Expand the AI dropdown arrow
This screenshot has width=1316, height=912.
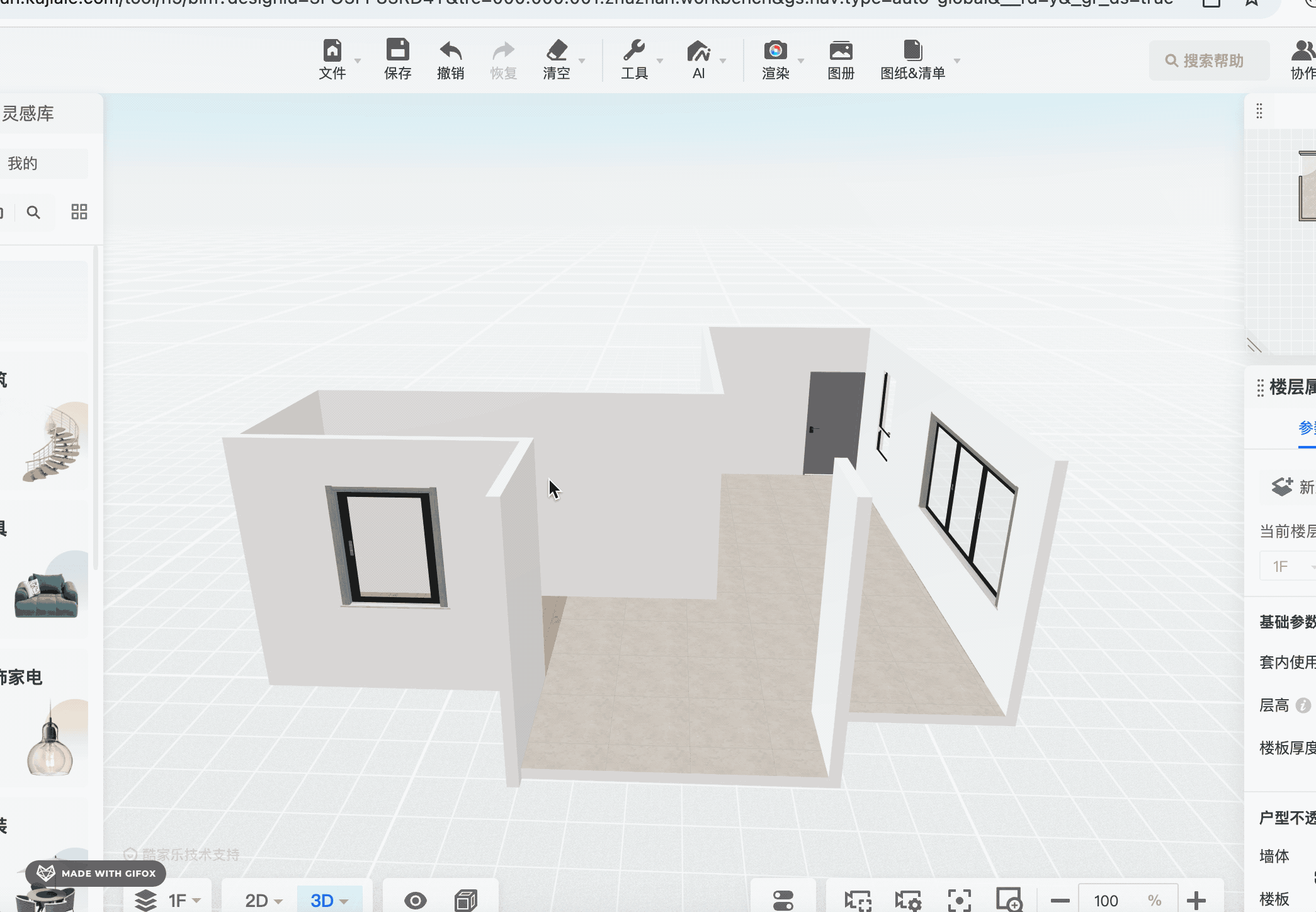[x=723, y=61]
